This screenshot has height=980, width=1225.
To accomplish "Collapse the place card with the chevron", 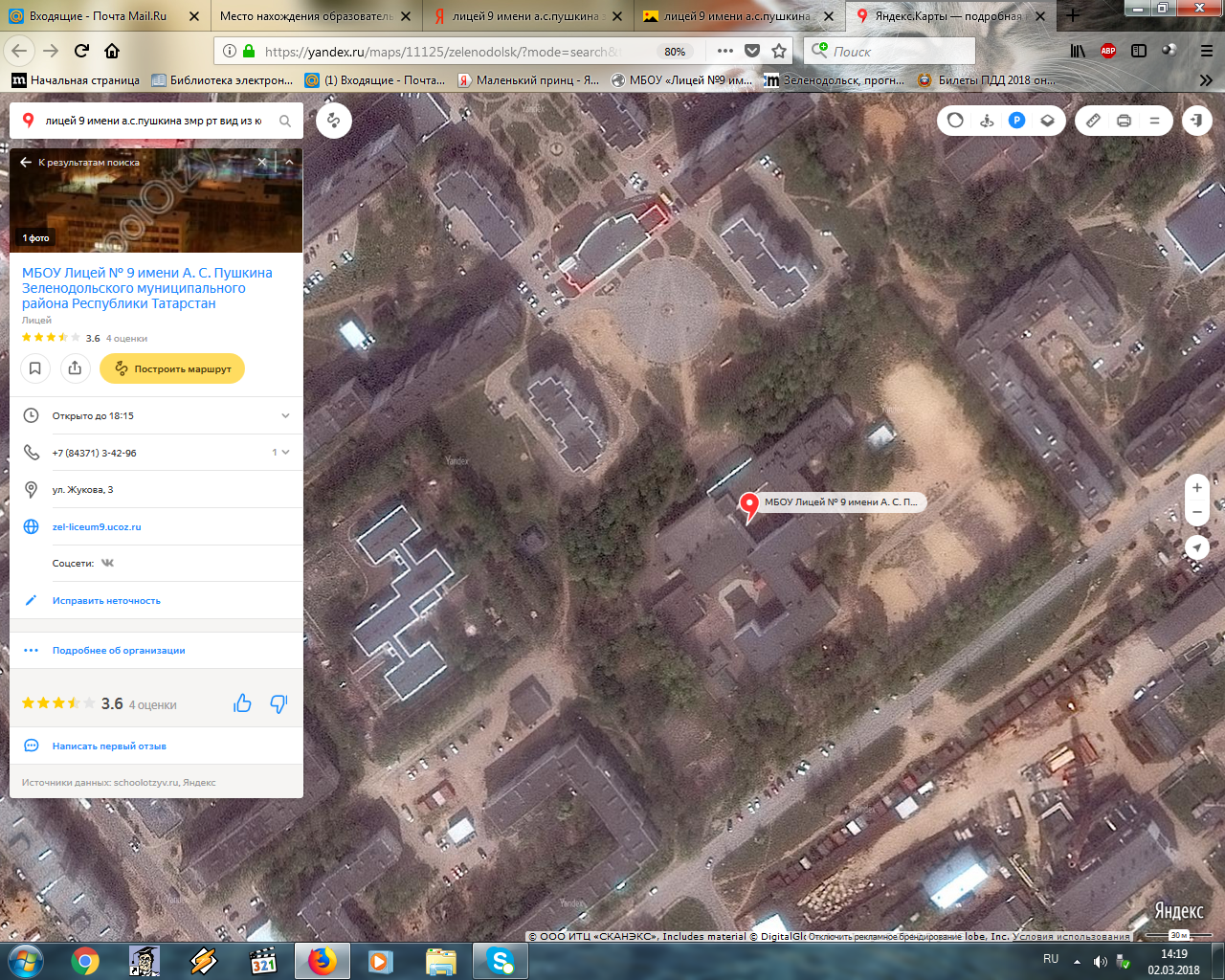I will pos(288,163).
